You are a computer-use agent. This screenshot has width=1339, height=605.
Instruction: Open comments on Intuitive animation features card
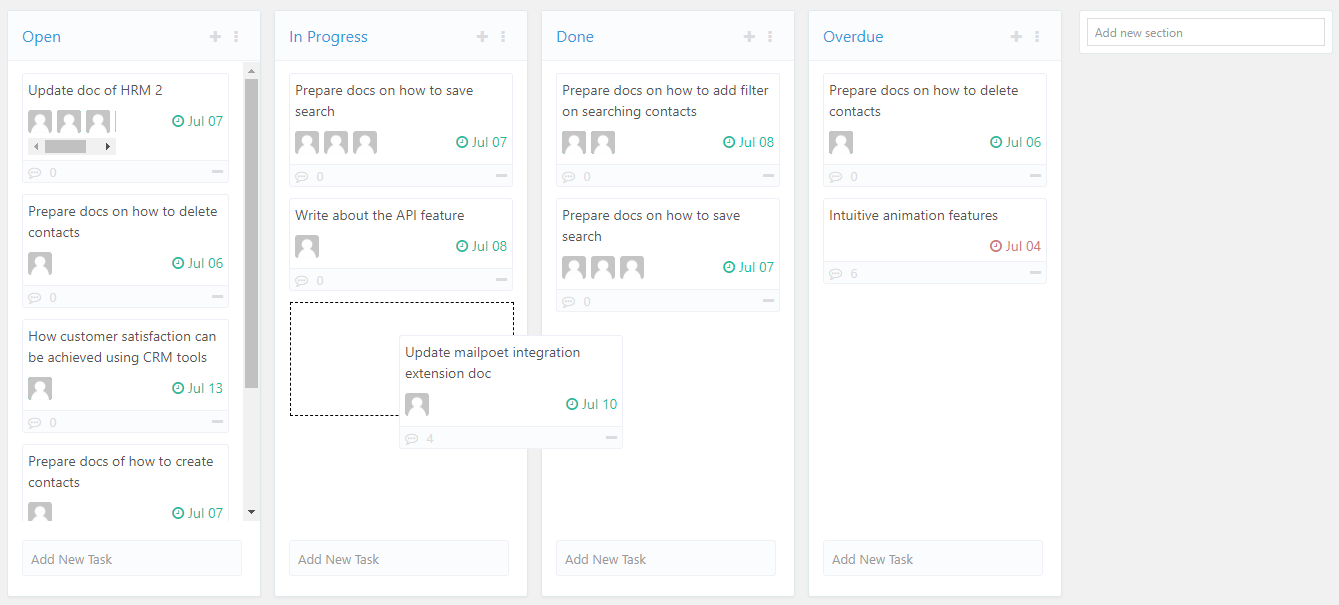tap(836, 274)
